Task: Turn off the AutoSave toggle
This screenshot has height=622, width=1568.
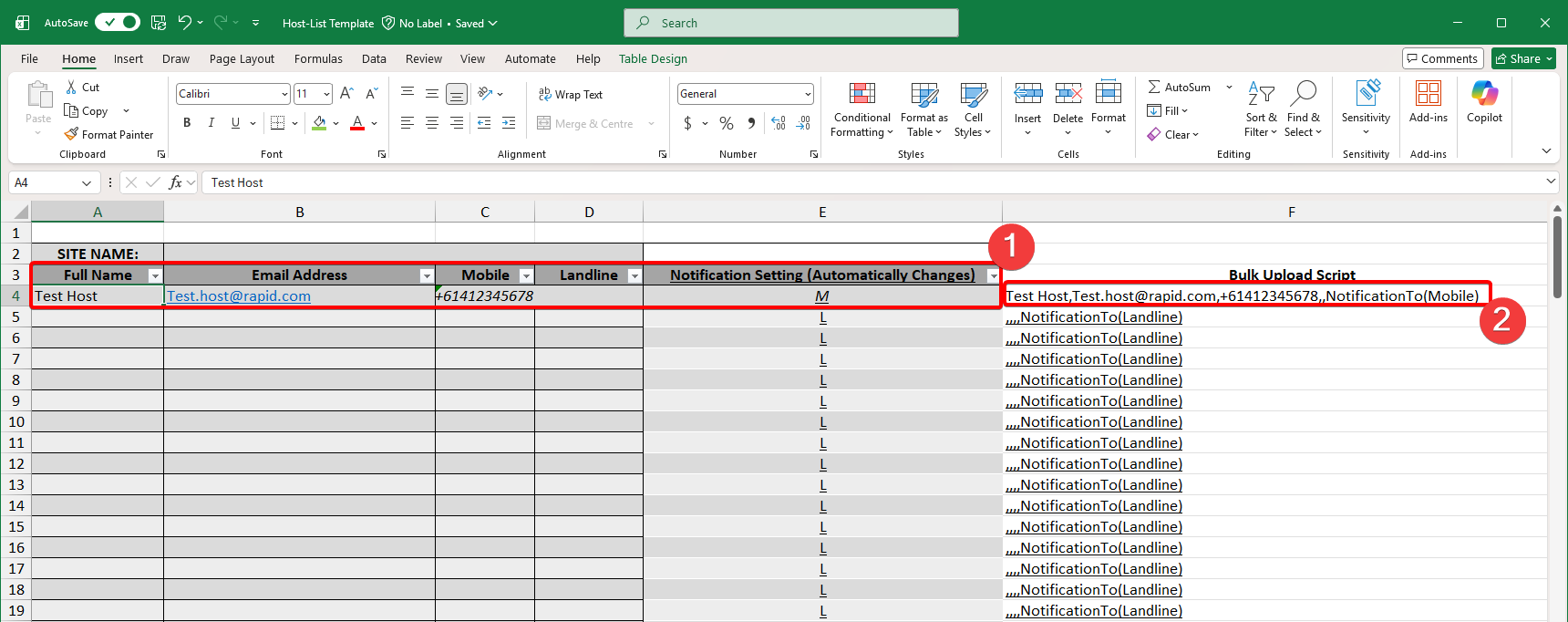Action: tap(118, 23)
